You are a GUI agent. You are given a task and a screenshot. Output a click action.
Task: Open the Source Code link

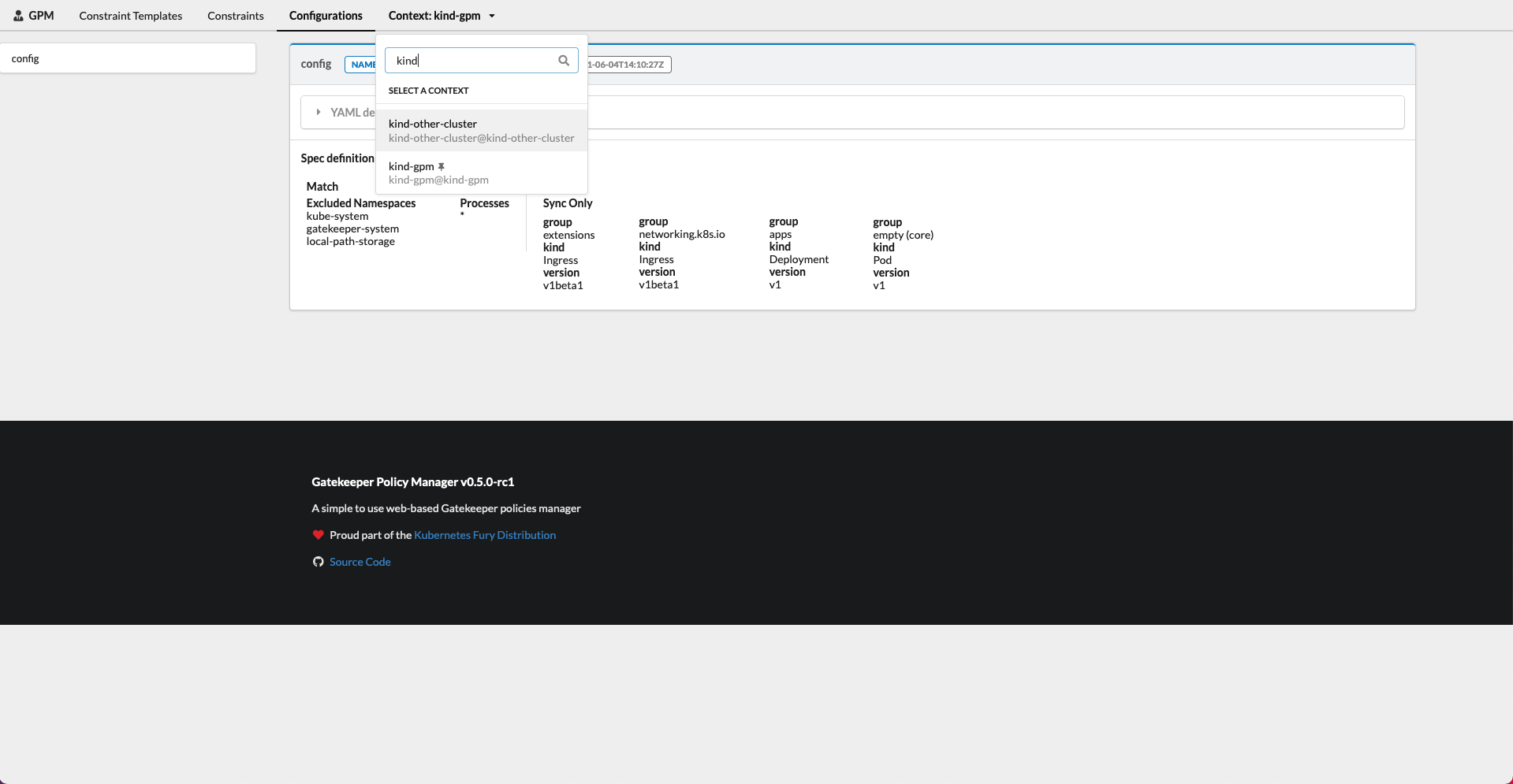click(360, 562)
